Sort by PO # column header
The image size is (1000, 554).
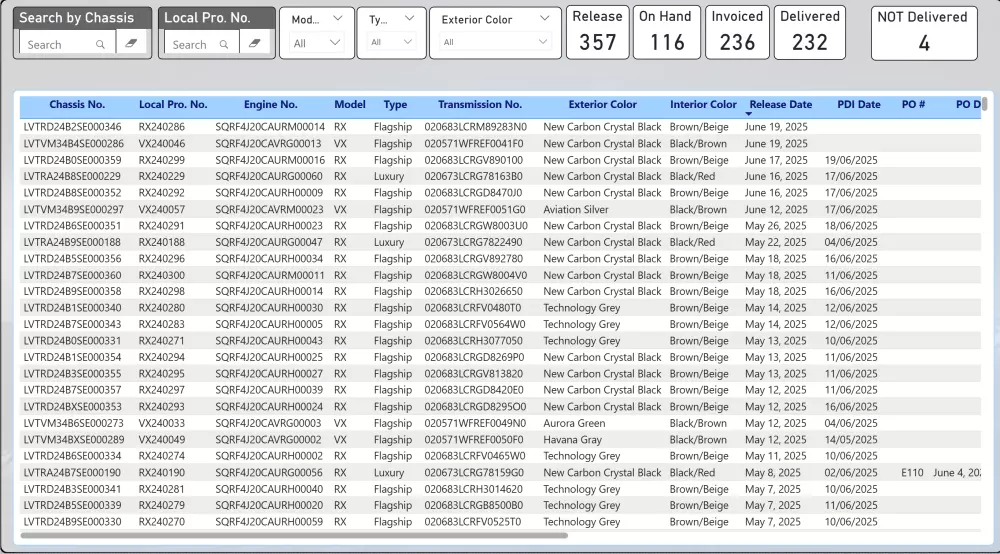913,105
